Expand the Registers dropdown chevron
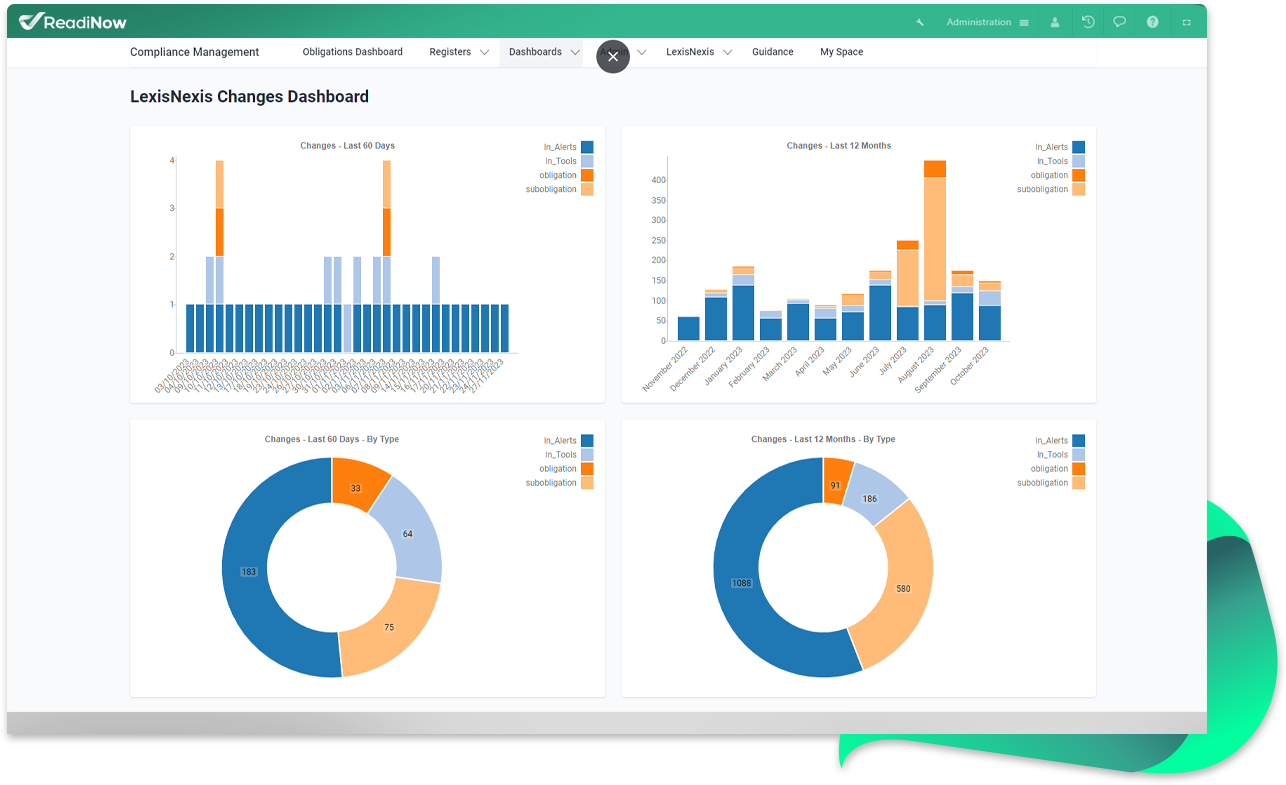This screenshot has width=1286, height=785. tap(484, 52)
